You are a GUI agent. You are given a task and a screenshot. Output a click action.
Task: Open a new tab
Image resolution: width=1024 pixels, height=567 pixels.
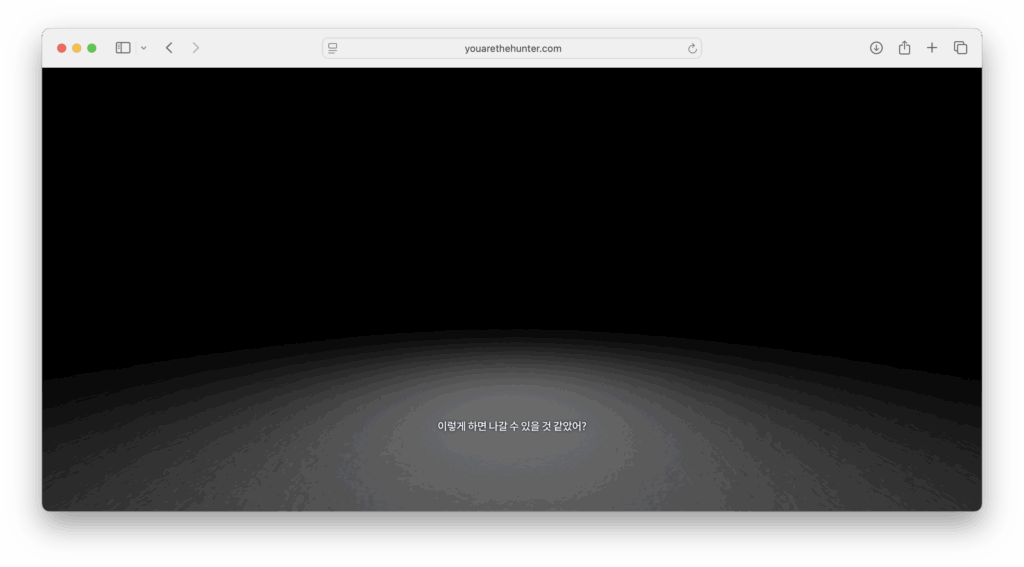coord(932,48)
